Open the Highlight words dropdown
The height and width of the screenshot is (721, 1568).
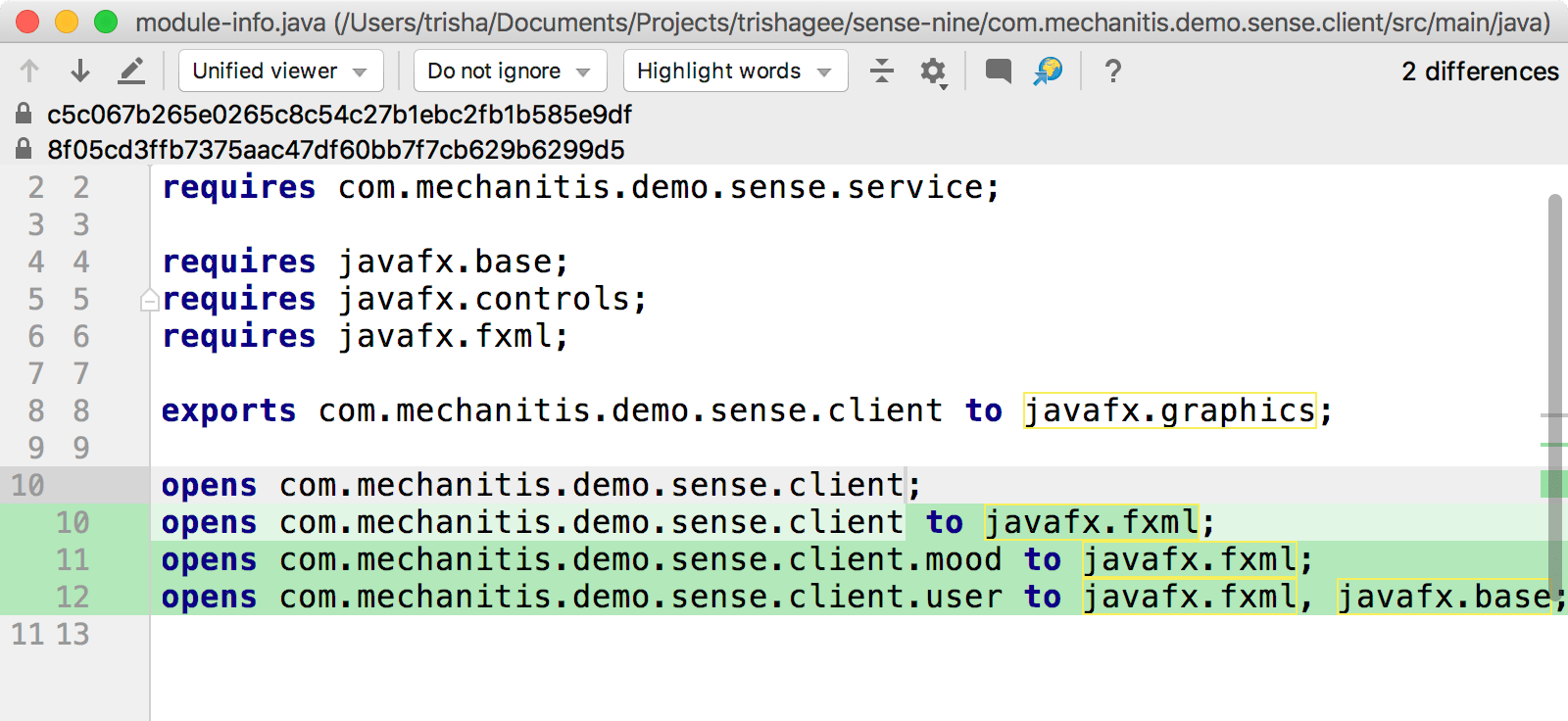coord(735,71)
